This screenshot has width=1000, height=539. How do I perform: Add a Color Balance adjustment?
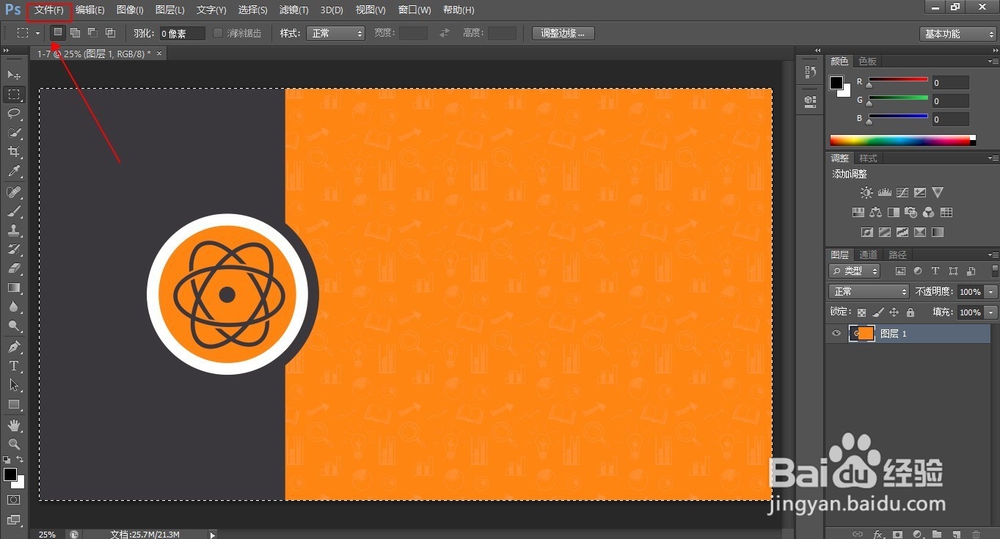coord(876,212)
